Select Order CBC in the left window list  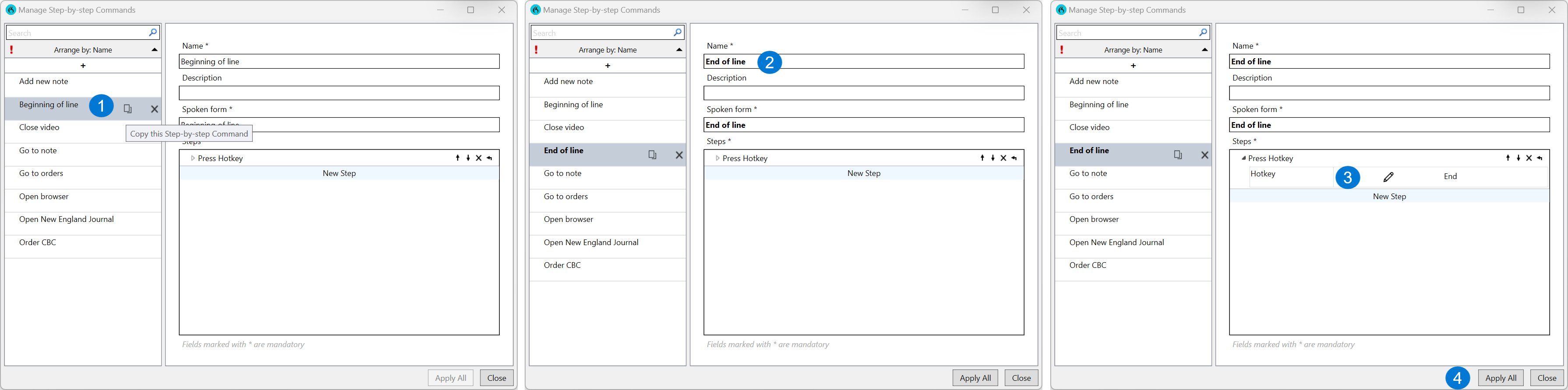pos(38,242)
